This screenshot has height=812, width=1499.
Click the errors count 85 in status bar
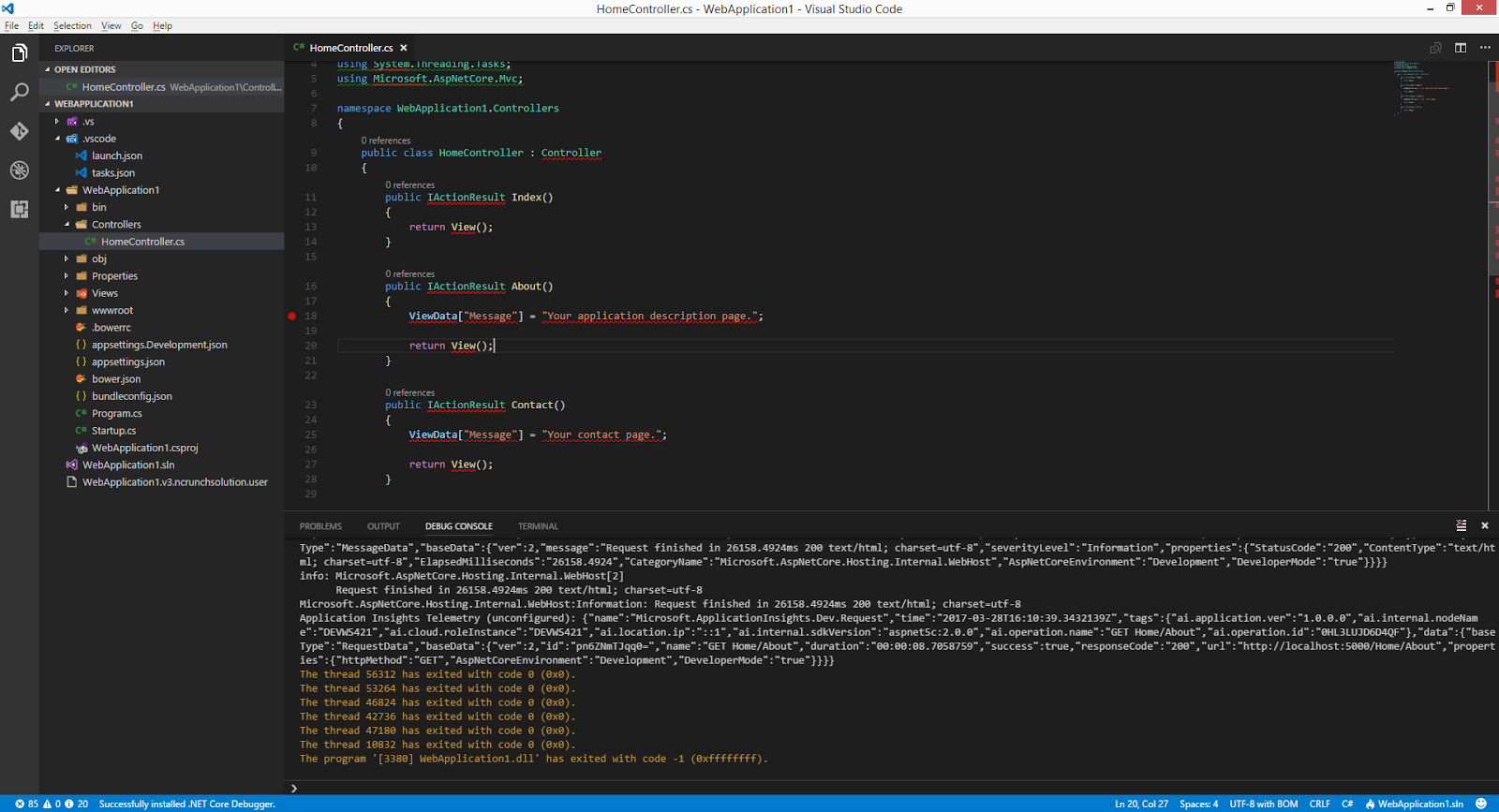[27, 804]
